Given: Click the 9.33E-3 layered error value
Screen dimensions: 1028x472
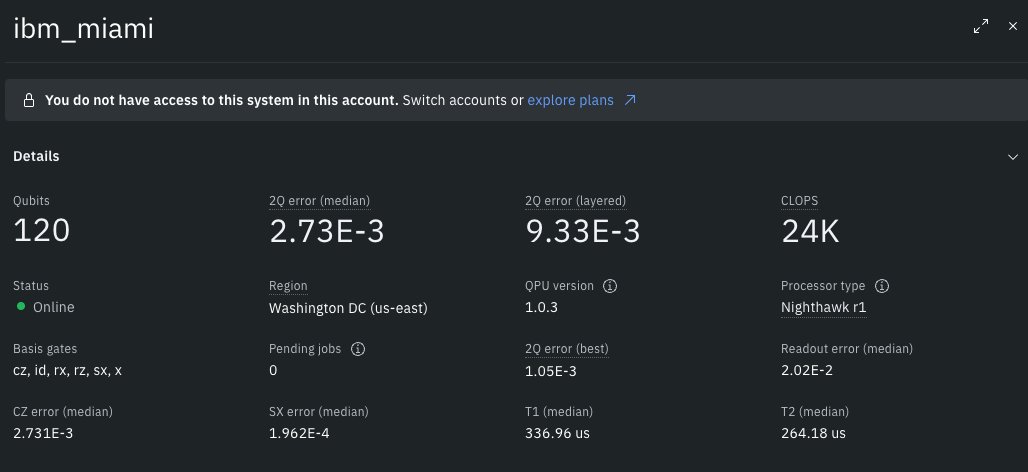Looking at the screenshot, I should pos(582,231).
